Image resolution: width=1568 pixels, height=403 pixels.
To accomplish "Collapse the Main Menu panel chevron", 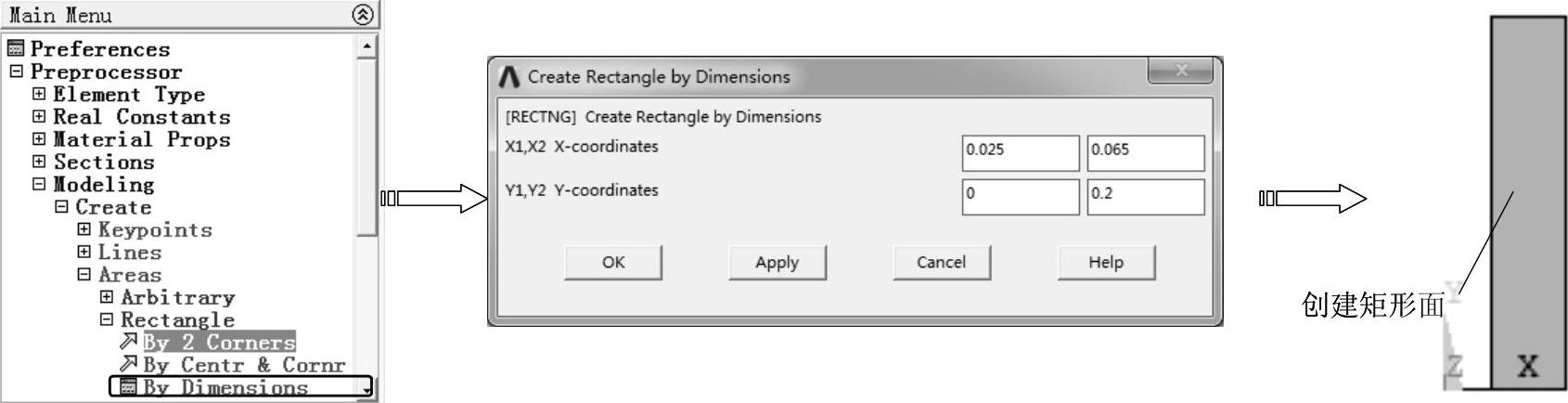I will click(363, 14).
